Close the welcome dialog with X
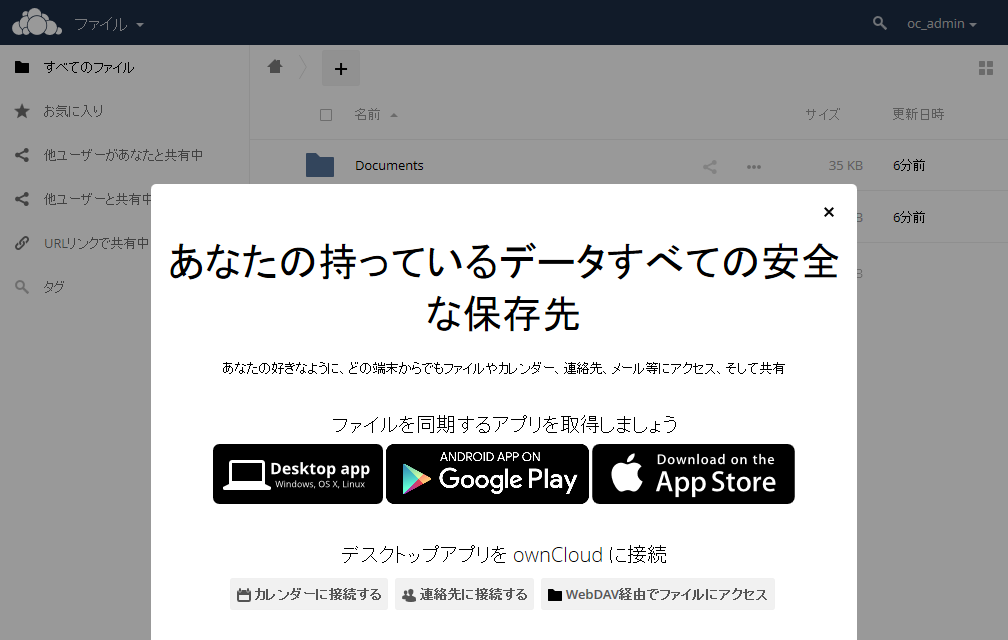This screenshot has width=1008, height=640. coord(829,212)
